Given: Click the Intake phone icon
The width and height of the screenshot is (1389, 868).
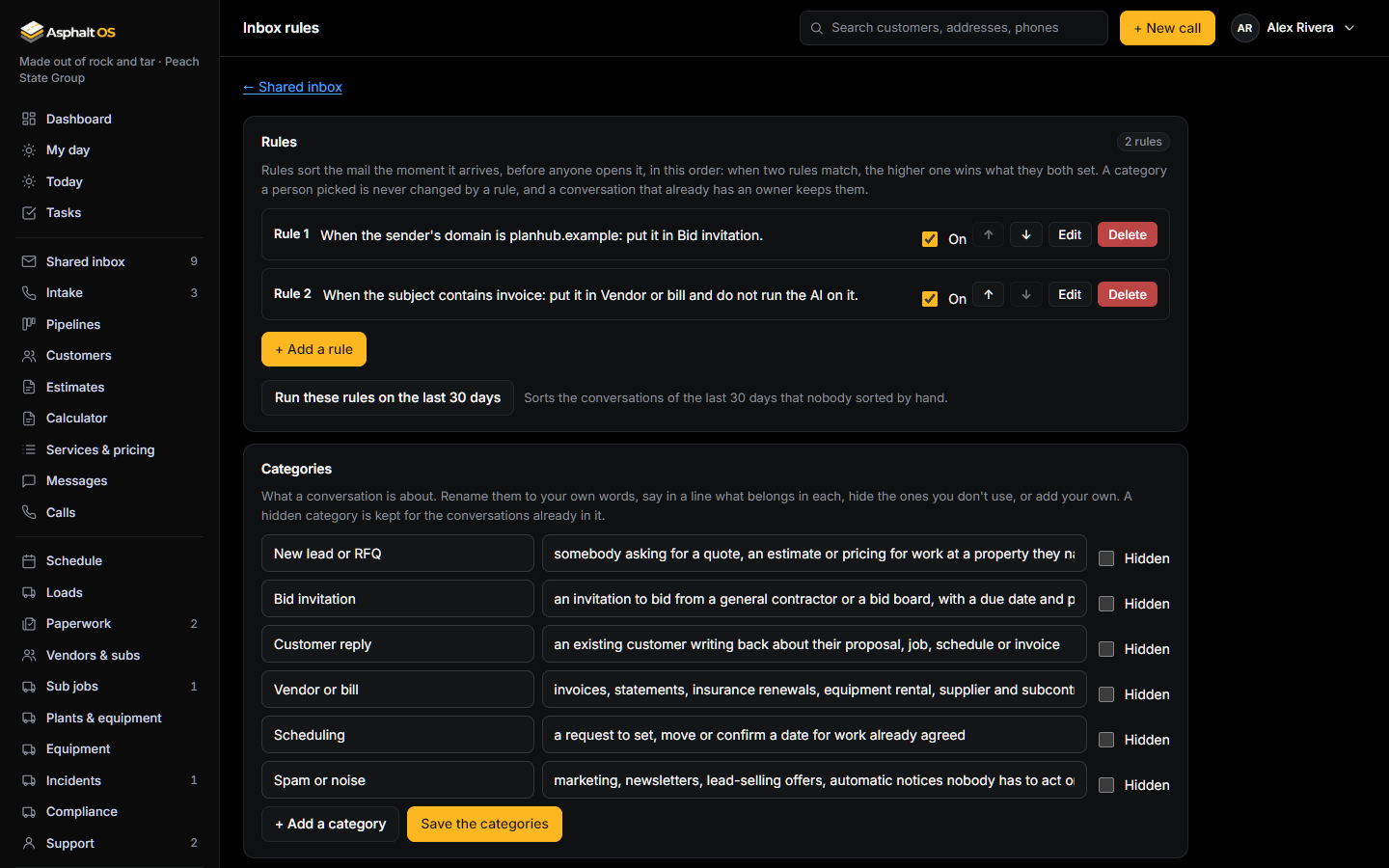Looking at the screenshot, I should pos(29,293).
